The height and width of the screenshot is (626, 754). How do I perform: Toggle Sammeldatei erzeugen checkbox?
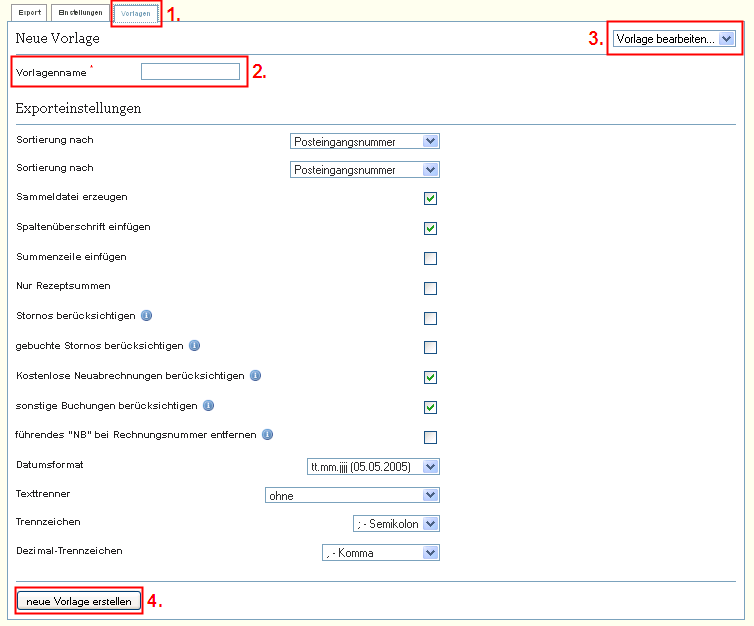(430, 198)
